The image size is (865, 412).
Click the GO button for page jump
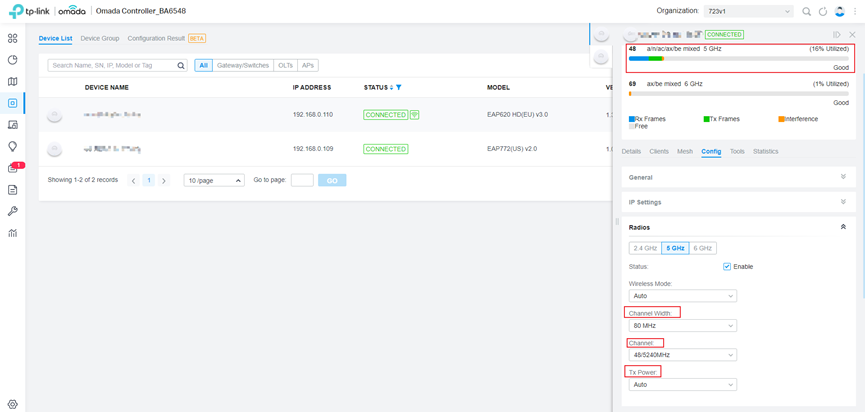332,181
